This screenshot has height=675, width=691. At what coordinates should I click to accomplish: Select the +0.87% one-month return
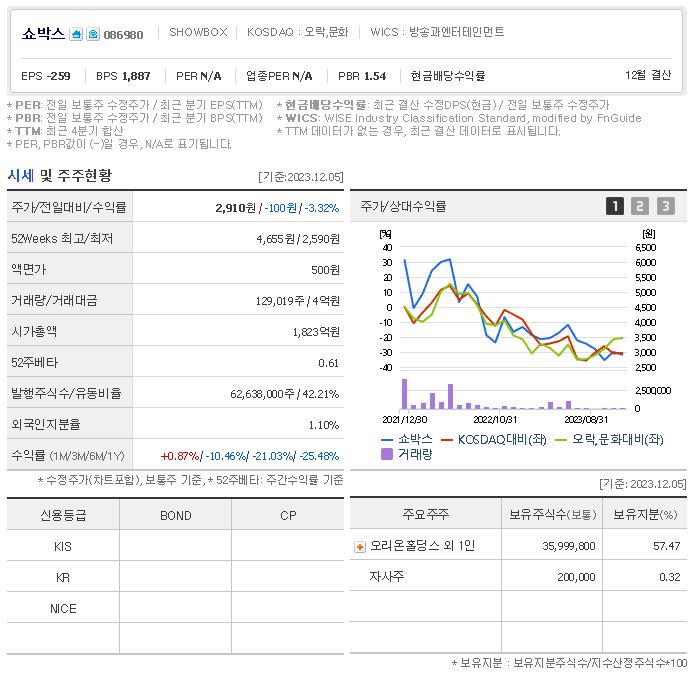[x=180, y=456]
